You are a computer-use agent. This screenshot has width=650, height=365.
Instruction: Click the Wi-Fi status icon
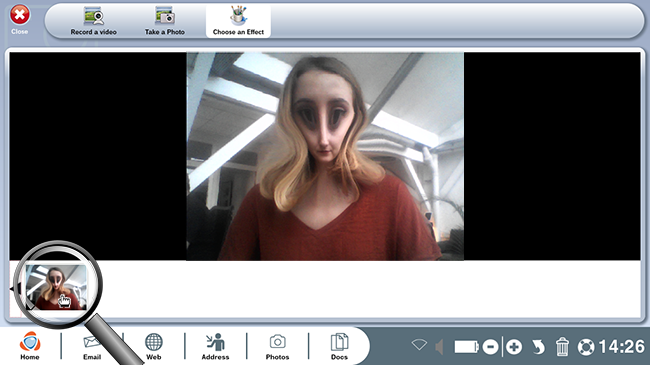419,345
